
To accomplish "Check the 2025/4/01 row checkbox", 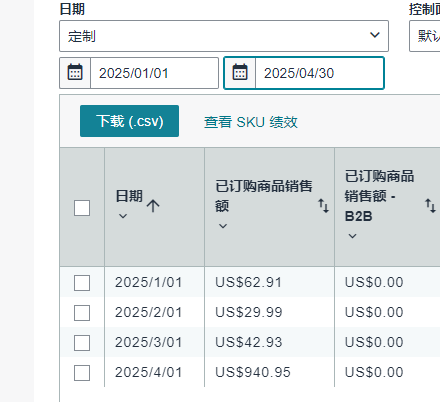I will 82,373.
